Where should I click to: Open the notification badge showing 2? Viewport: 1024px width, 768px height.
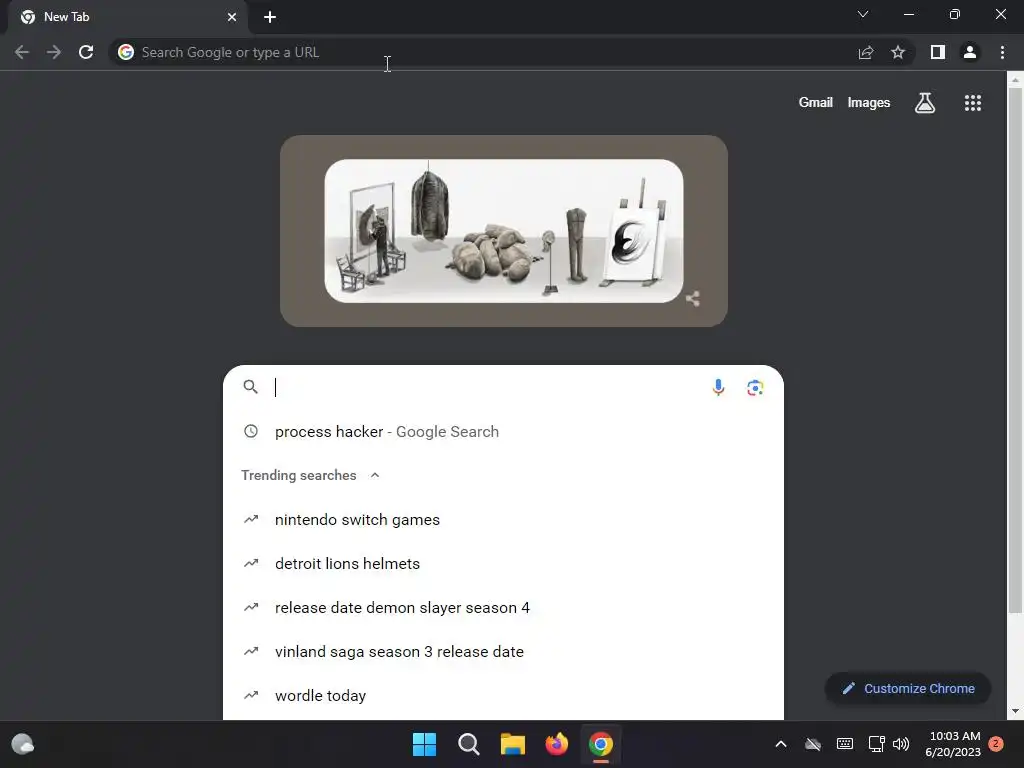coord(996,744)
